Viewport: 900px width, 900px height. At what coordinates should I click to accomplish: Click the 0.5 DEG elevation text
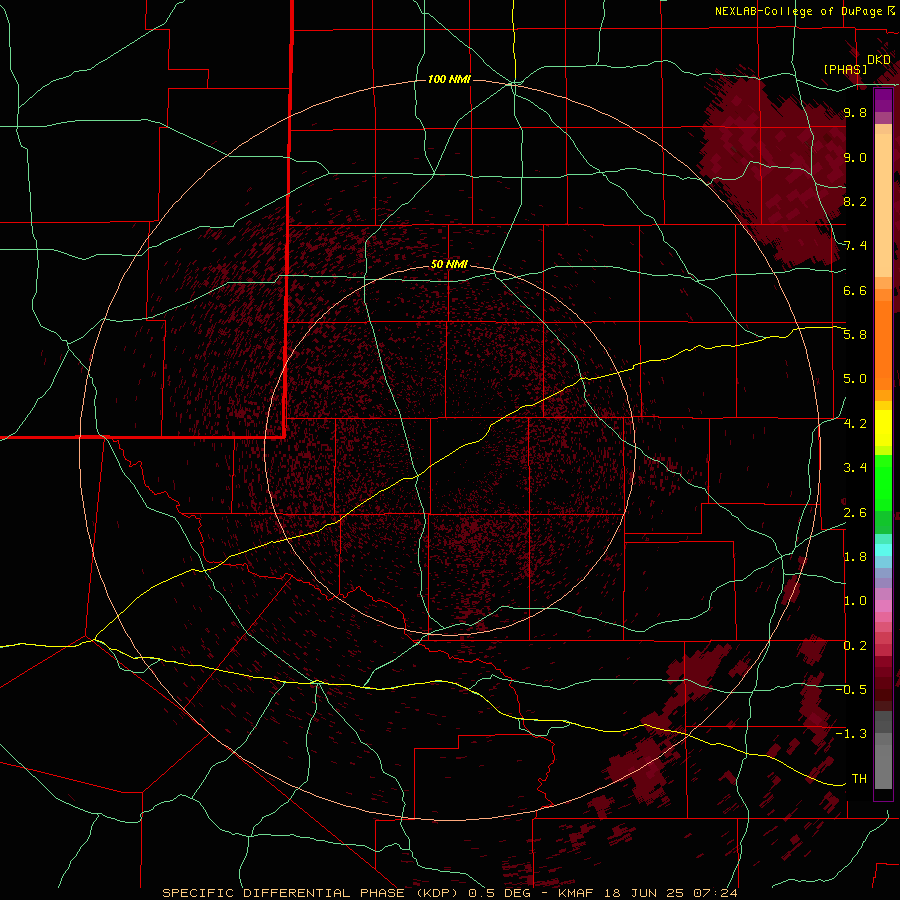click(x=499, y=893)
